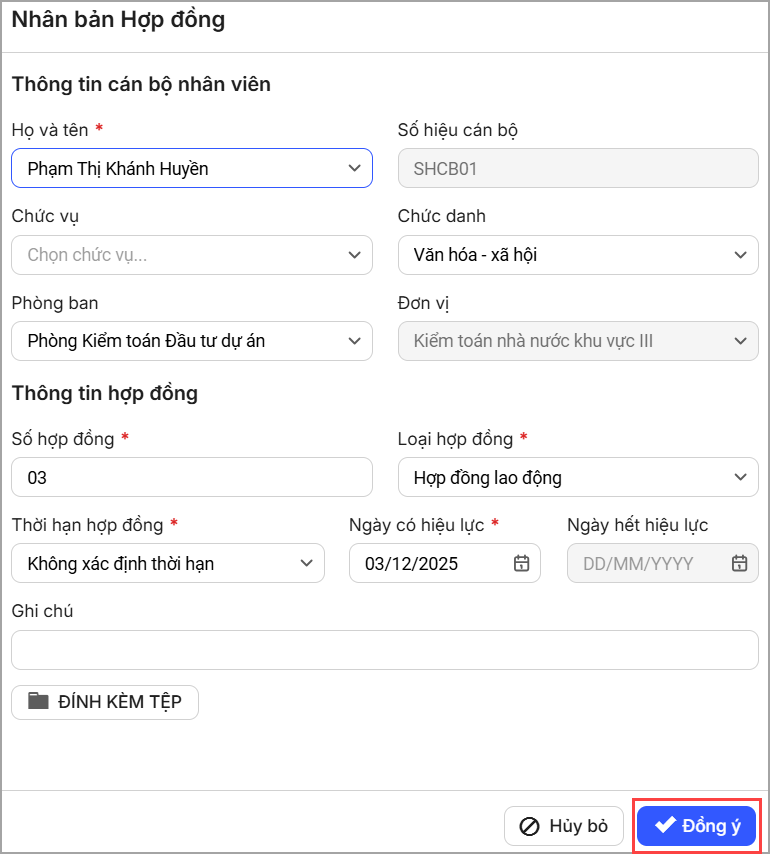Open the Đơn vị dropdown
Screen dimensions: 770x854
click(x=577, y=341)
